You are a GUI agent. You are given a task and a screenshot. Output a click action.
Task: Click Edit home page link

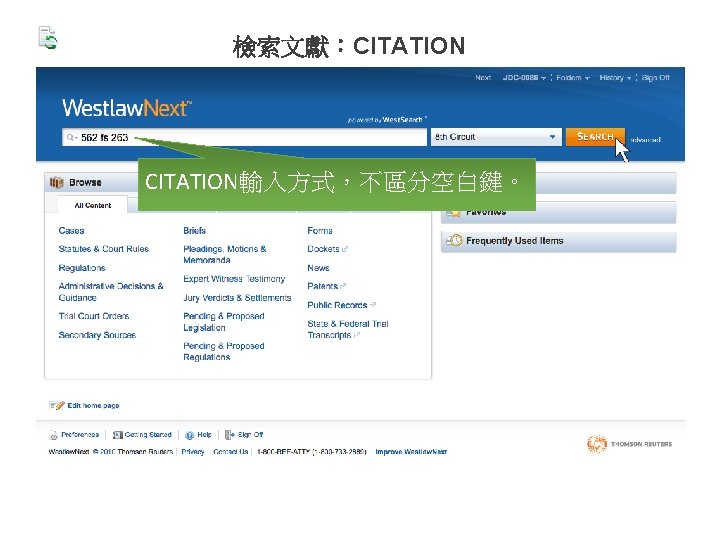93,405
